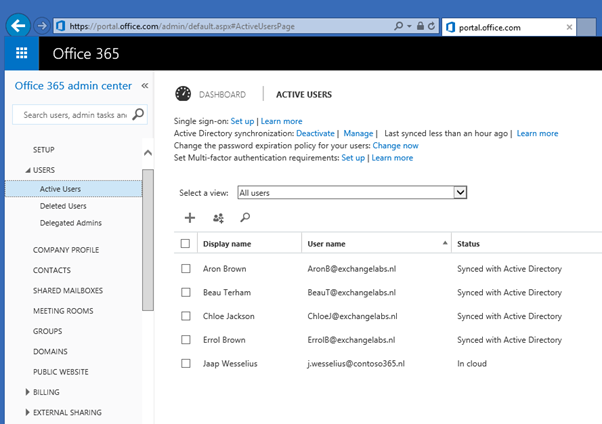The height and width of the screenshot is (424, 602).
Task: Click Deactivate Active Directory synchronization link
Action: 315,133
